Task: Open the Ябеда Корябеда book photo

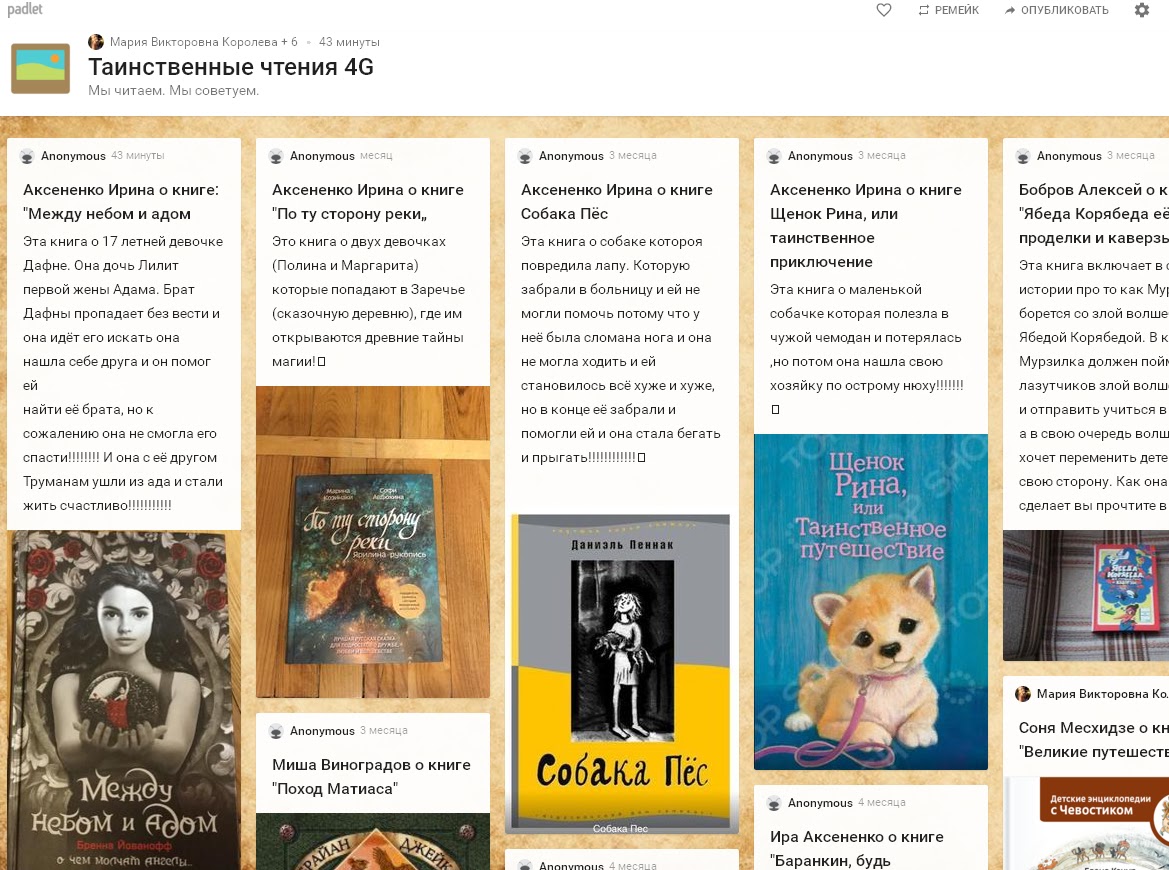Action: coord(1086,596)
